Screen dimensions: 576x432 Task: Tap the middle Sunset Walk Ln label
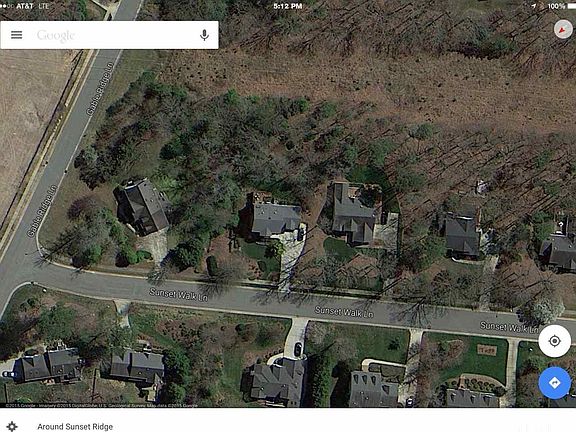(344, 312)
